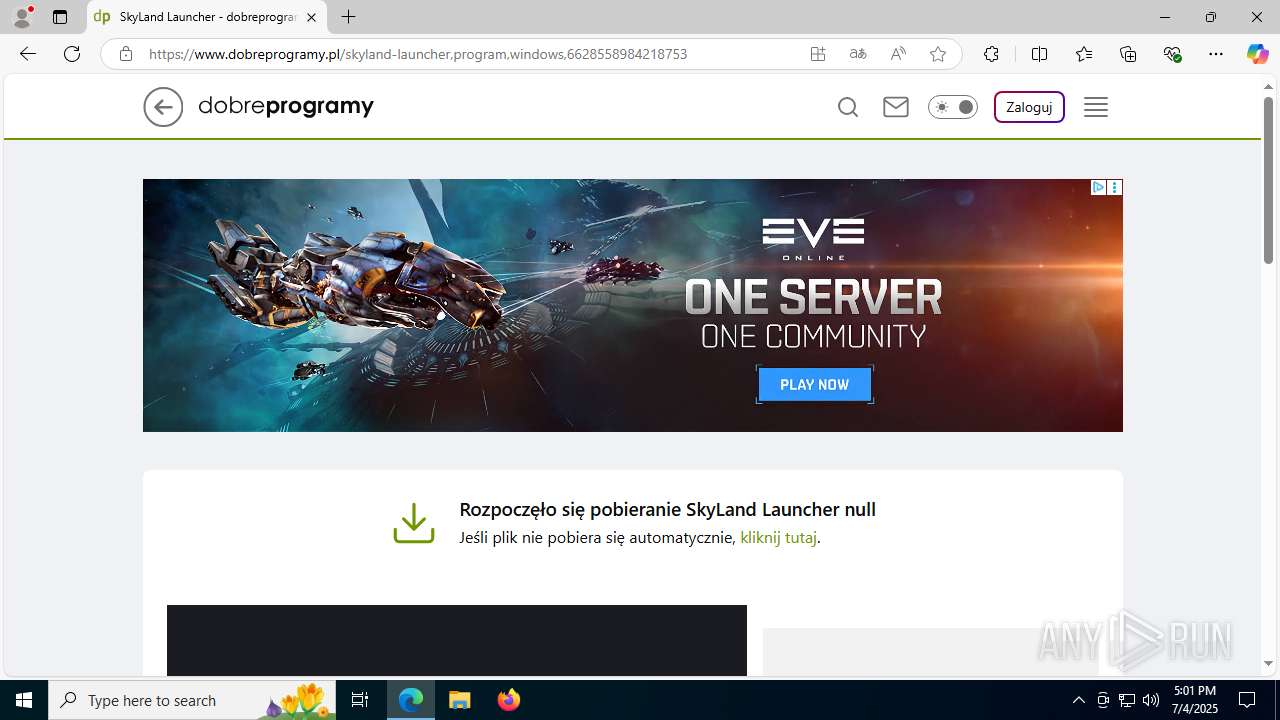Open browser Extensions puzzle icon
Screen dimensions: 1280x720
tap(991, 54)
